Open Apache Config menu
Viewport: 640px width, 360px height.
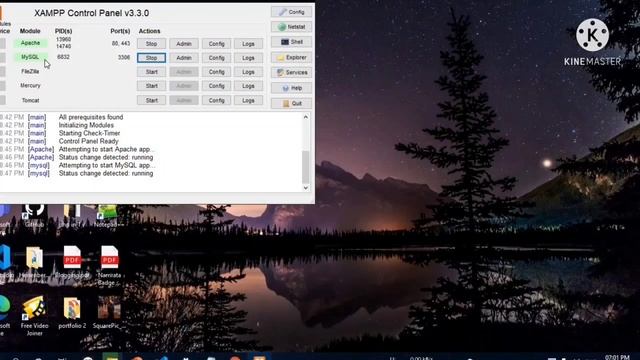point(216,44)
